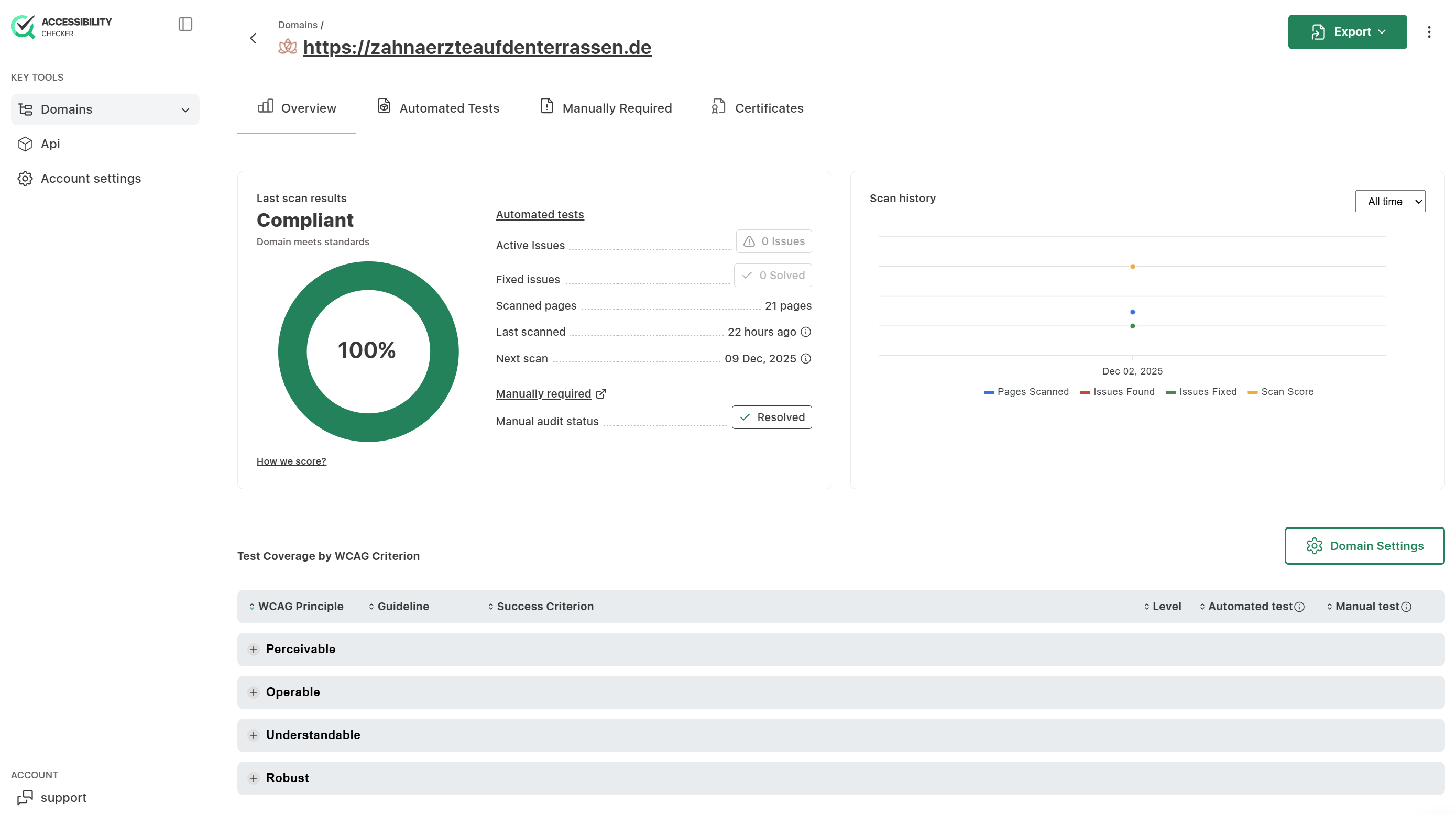Open the three-dot options menu
Image resolution: width=1456 pixels, height=814 pixels.
point(1429,31)
